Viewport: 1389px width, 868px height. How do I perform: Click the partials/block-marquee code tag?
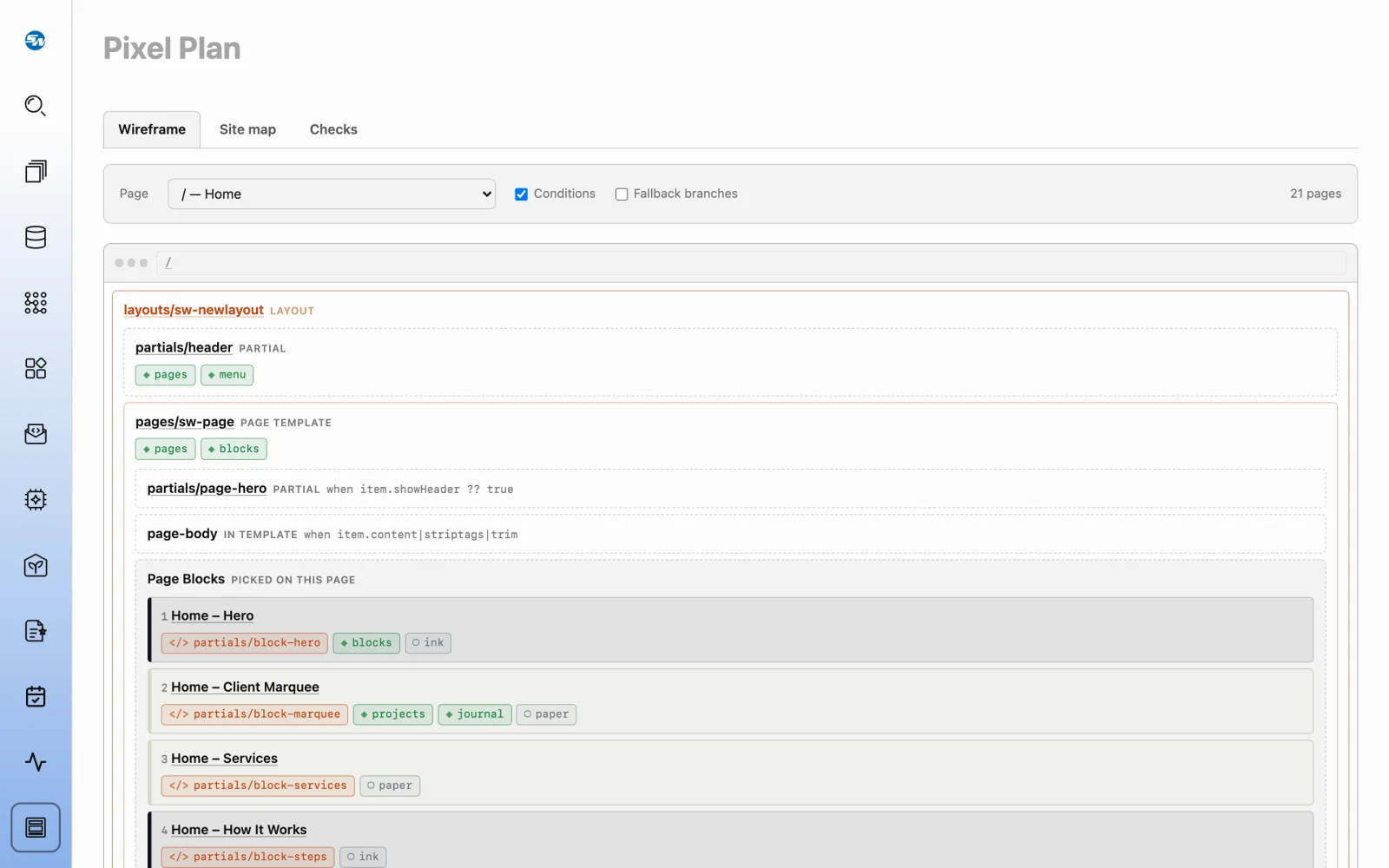(x=254, y=714)
